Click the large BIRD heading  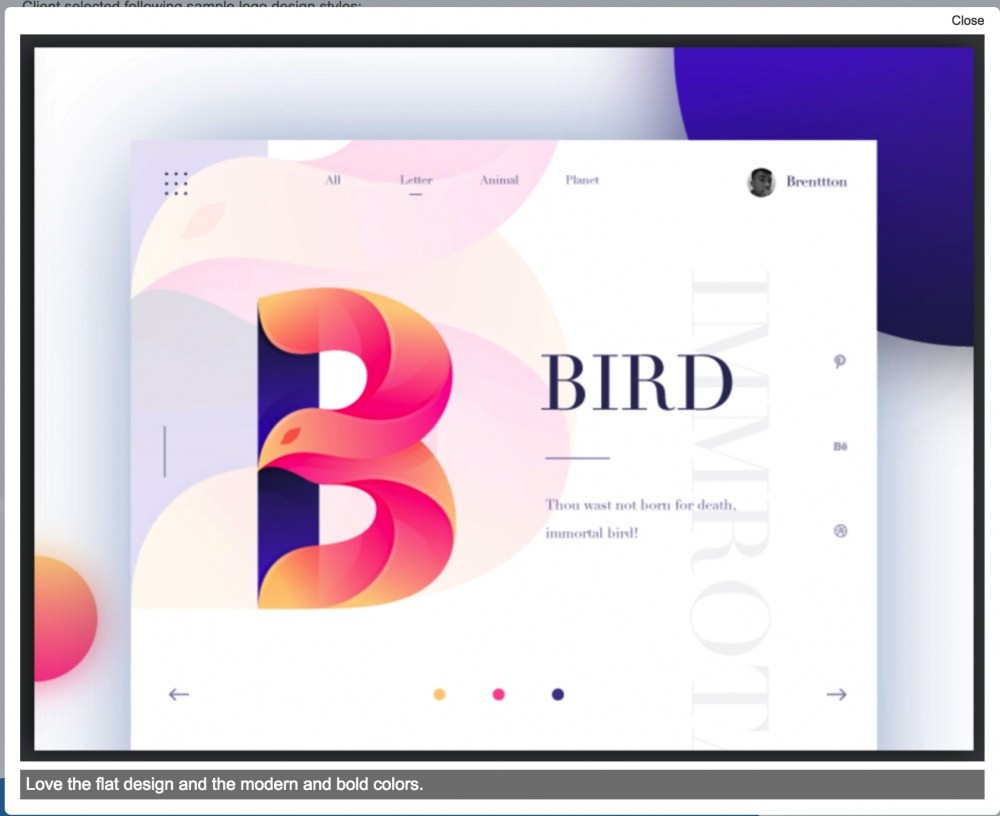point(638,384)
